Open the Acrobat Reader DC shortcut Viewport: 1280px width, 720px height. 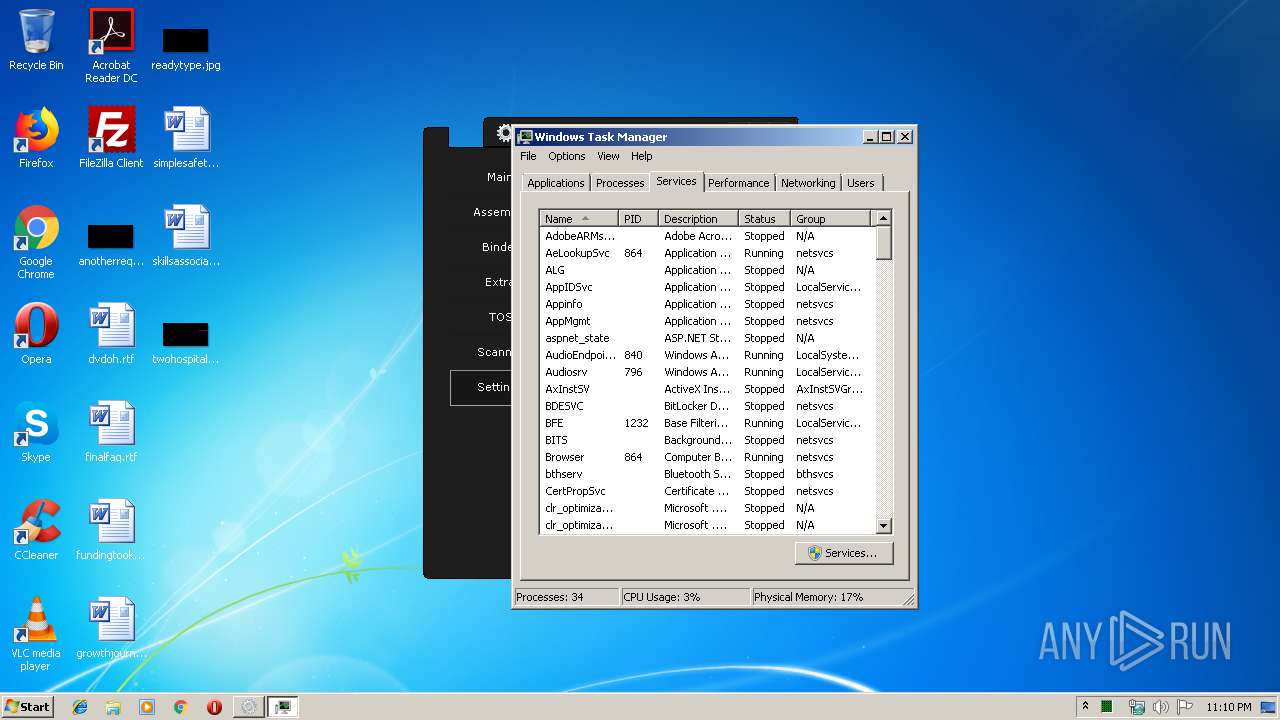111,40
